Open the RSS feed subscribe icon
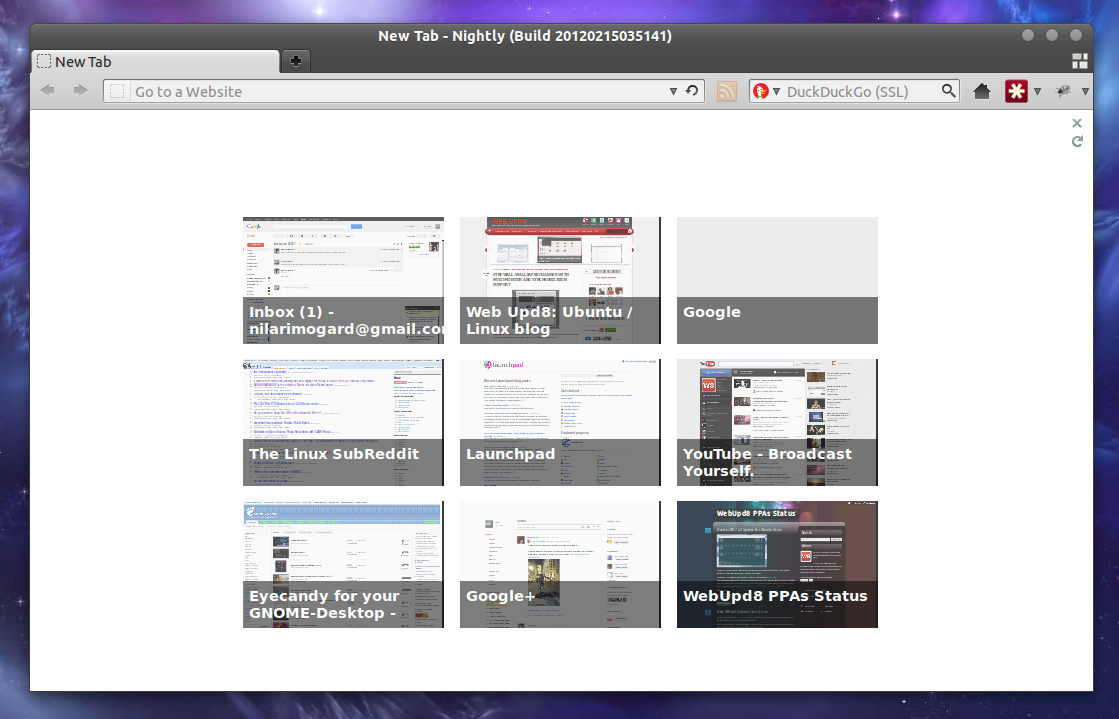 click(726, 91)
